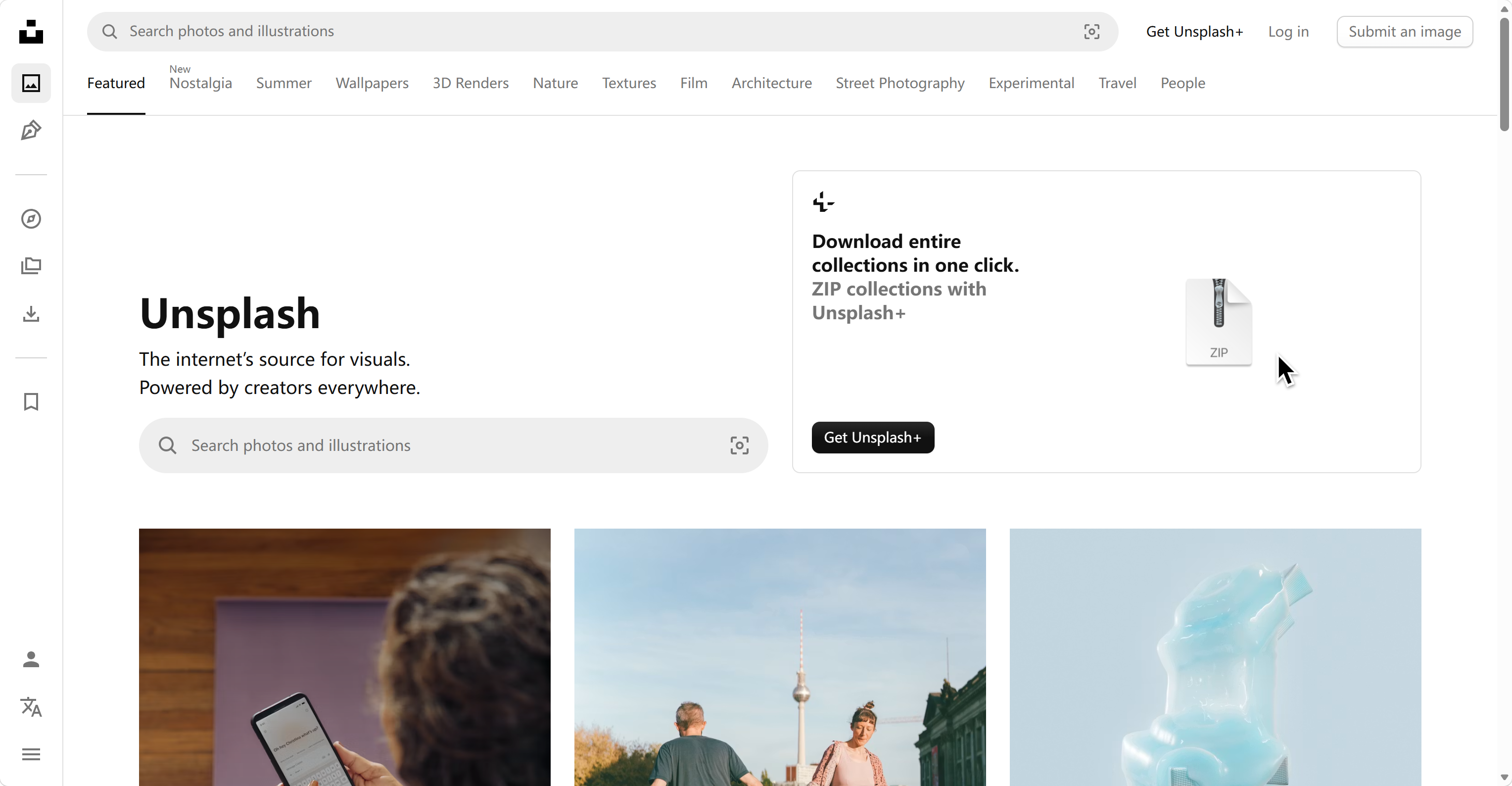
Task: Click the Submit an image button
Action: pos(1405,32)
